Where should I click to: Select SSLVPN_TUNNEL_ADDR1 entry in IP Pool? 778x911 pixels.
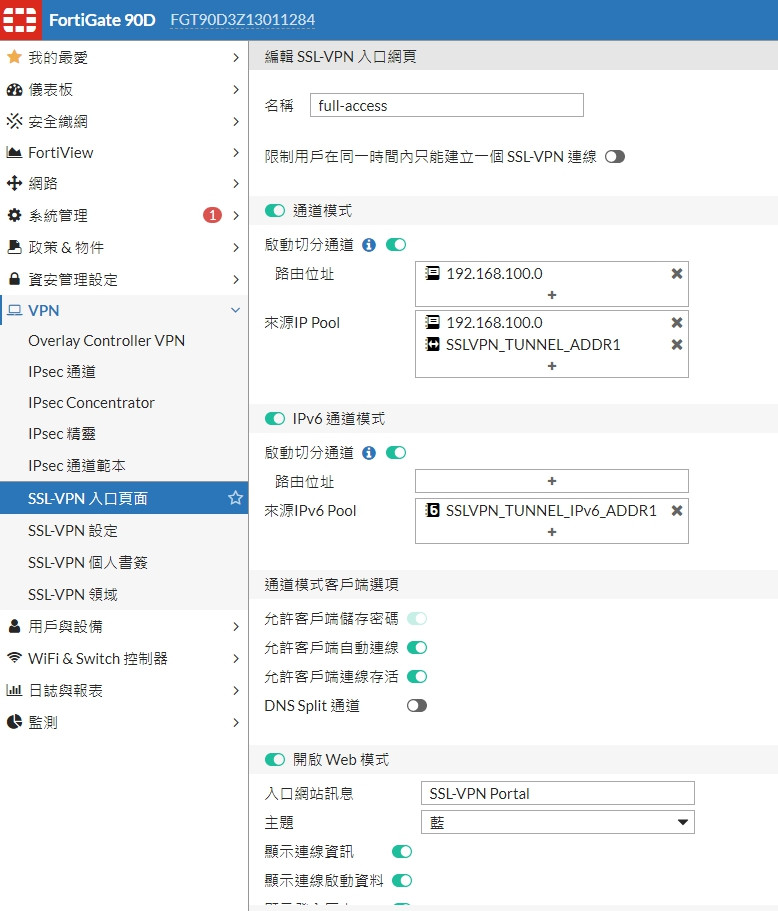pos(533,345)
